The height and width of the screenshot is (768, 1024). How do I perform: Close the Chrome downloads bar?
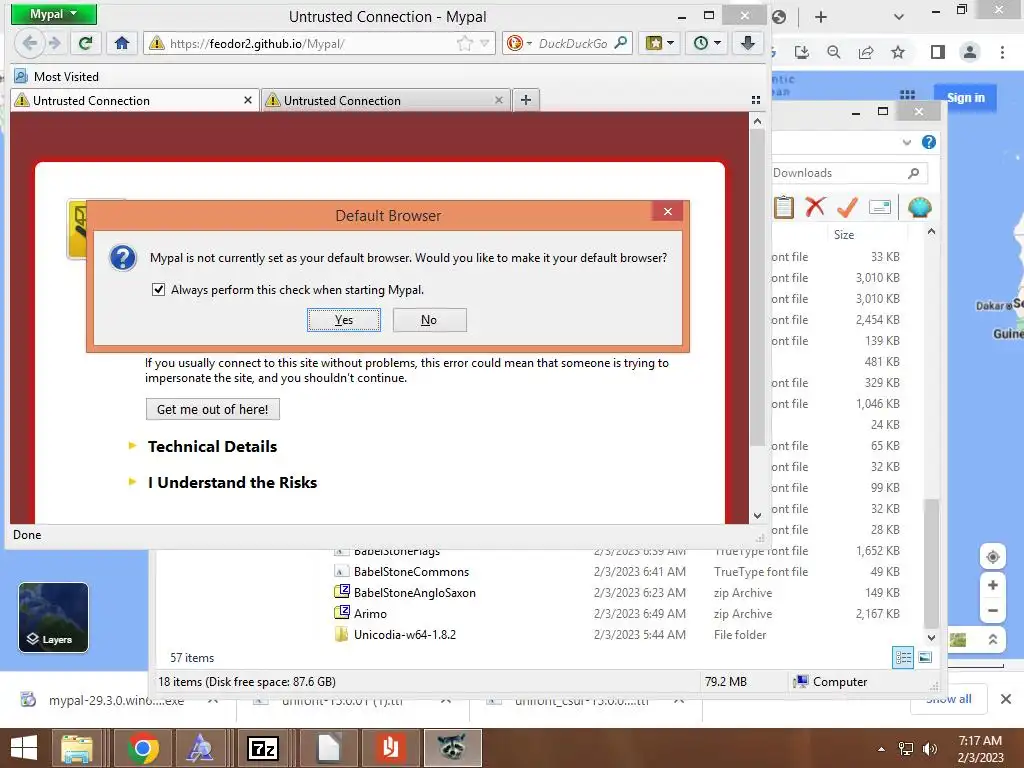tap(1006, 699)
